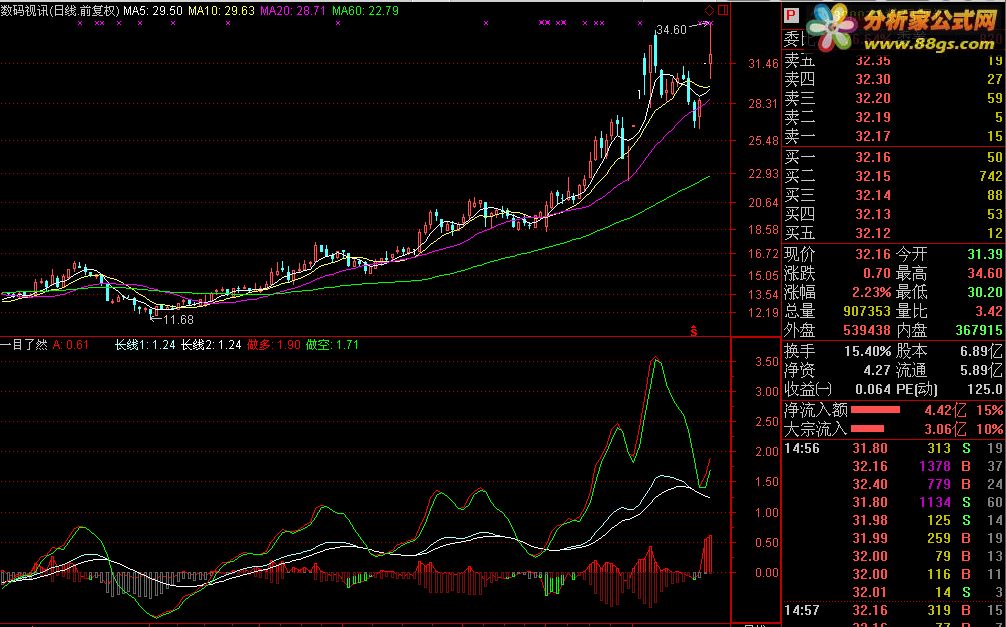Select the MA10: 29.63 label
Viewport: 1006px width, 627px height.
[221, 11]
